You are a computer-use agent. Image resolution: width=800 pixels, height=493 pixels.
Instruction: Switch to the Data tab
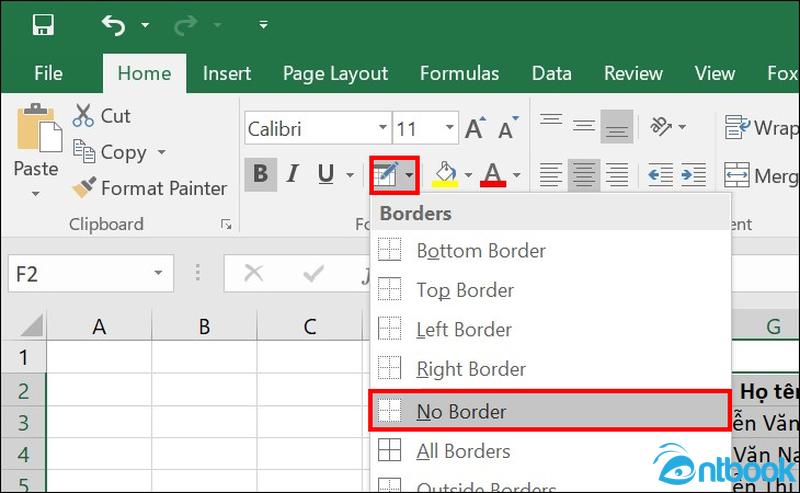(552, 73)
